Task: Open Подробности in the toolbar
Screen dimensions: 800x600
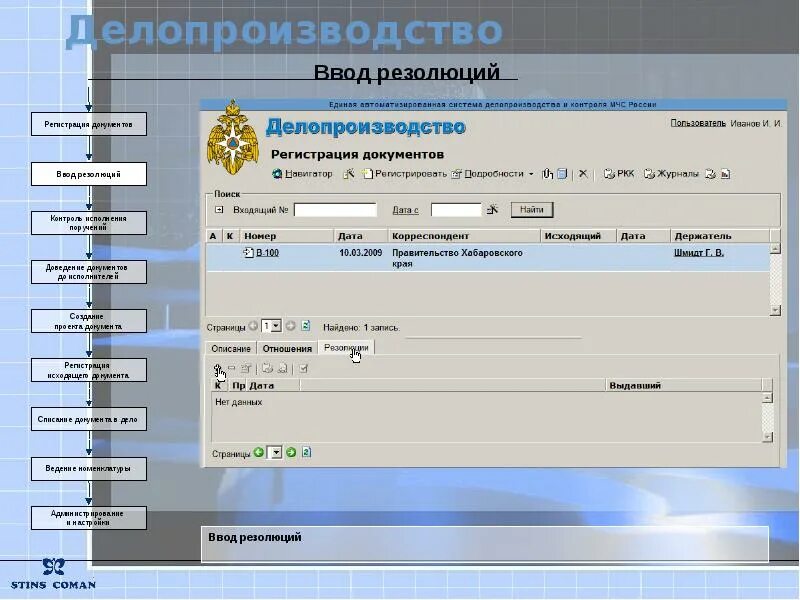Action: pos(488,174)
